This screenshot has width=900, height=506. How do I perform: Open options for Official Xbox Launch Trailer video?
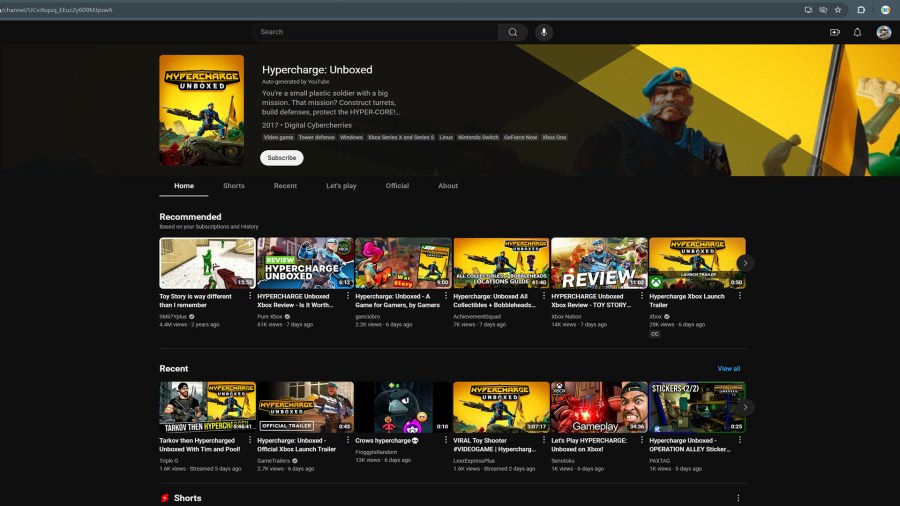pyautogui.click(x=348, y=440)
